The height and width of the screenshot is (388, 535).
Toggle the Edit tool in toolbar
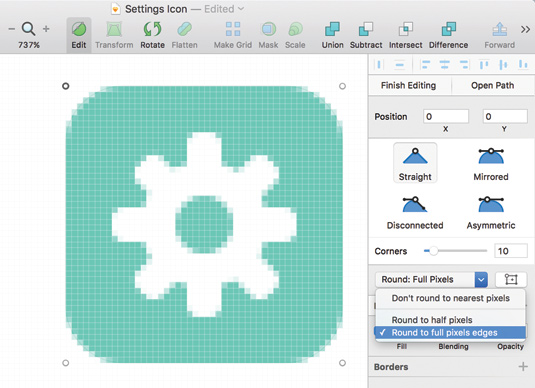point(79,35)
